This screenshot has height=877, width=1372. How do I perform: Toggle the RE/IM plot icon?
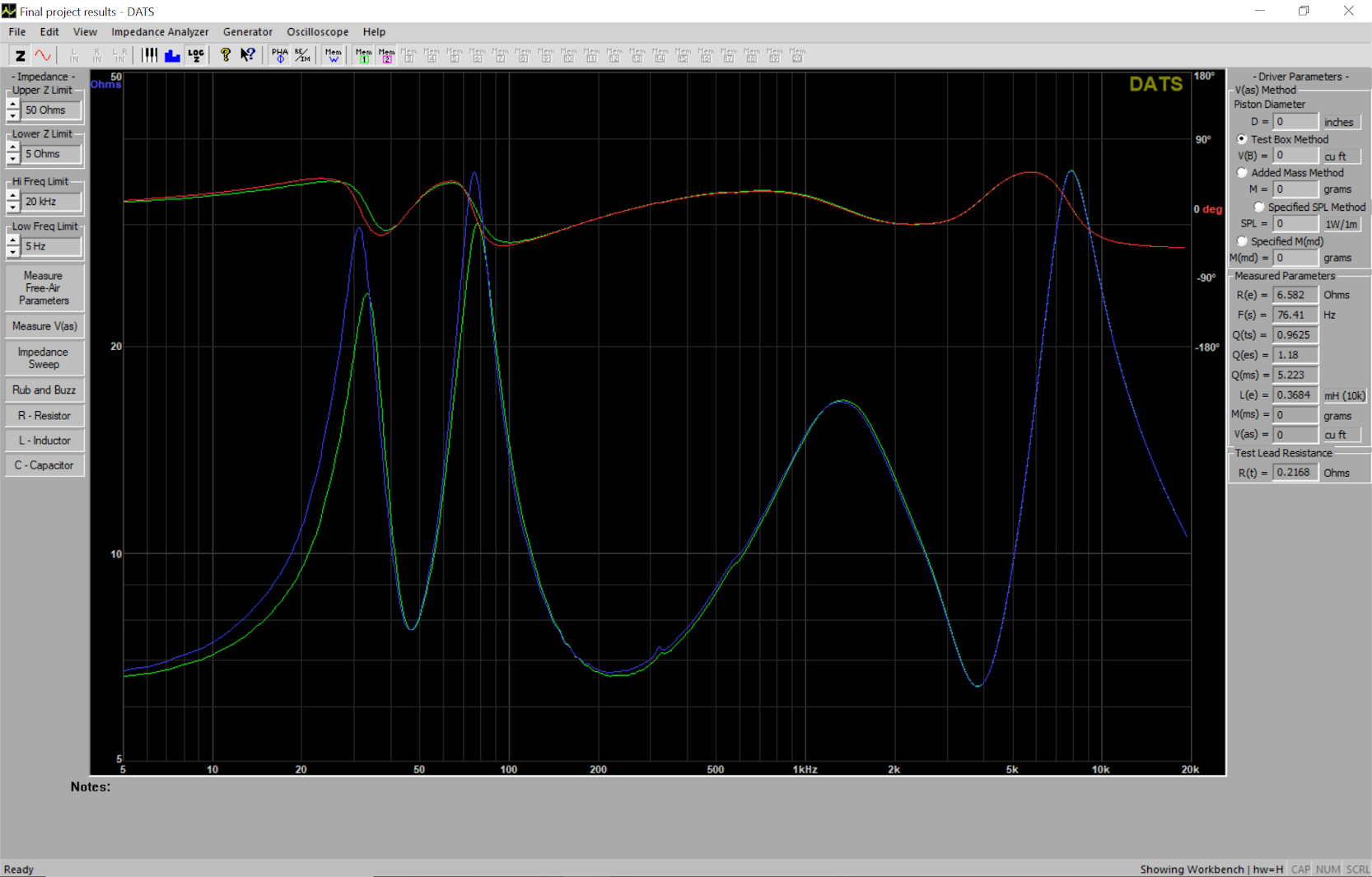point(303,55)
